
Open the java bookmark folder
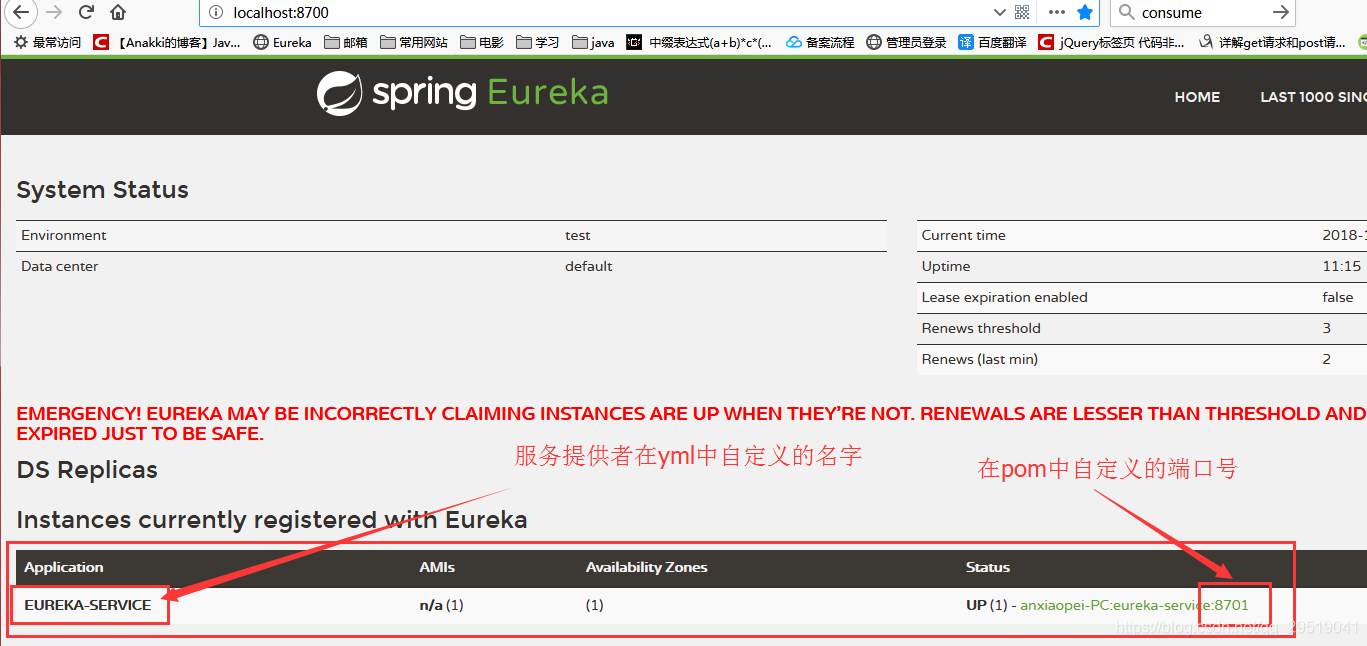[593, 42]
